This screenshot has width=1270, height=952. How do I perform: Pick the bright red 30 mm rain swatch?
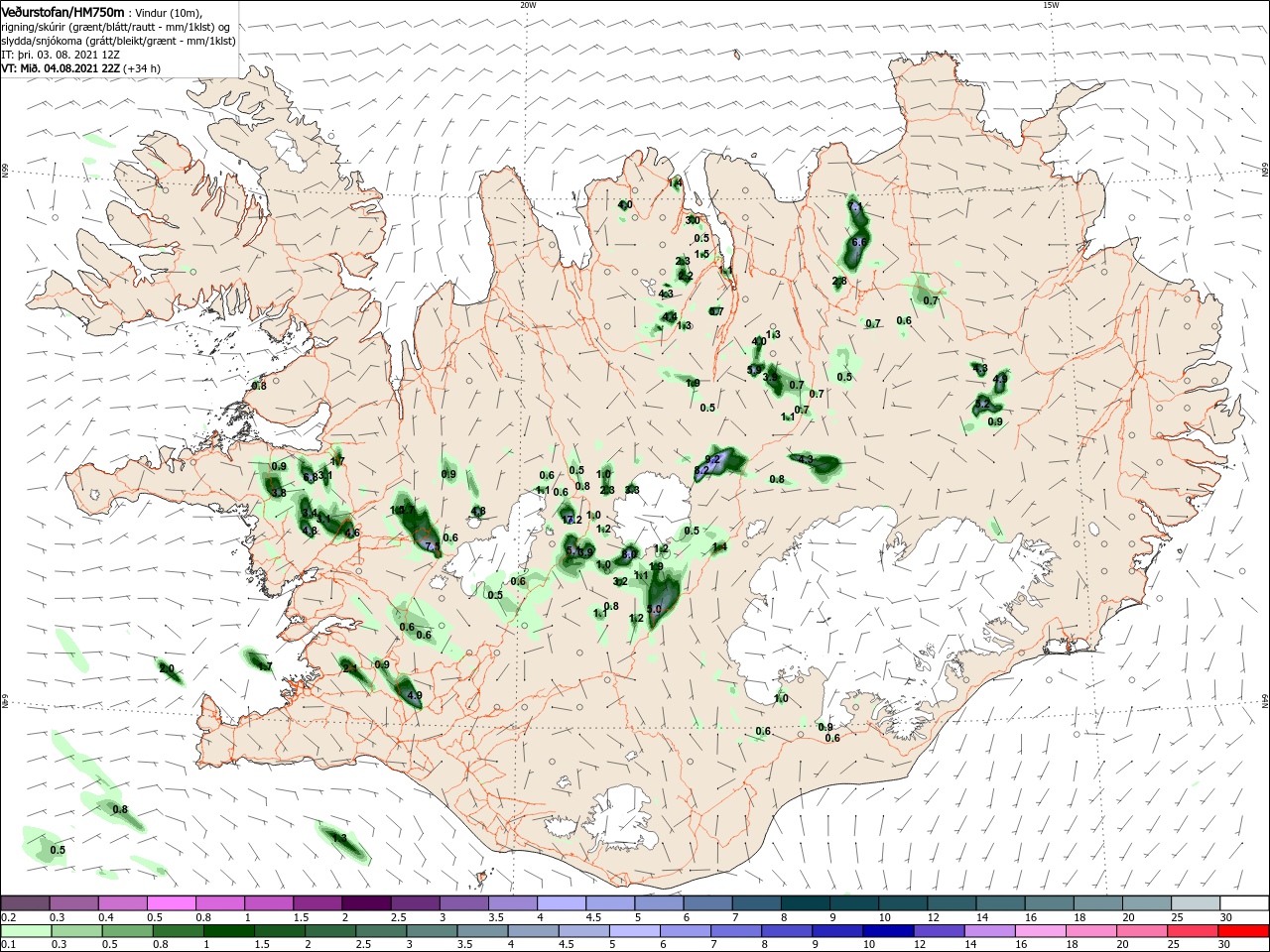click(1243, 930)
